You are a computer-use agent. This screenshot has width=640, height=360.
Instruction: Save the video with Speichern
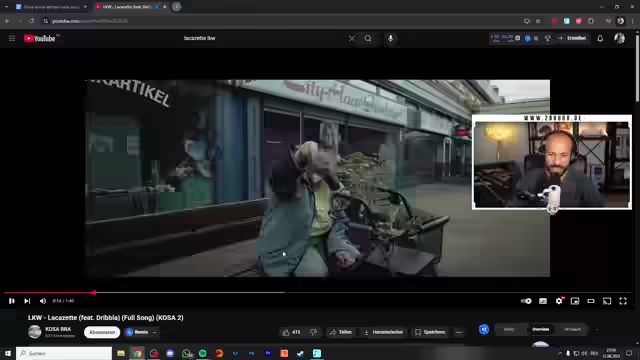[430, 332]
